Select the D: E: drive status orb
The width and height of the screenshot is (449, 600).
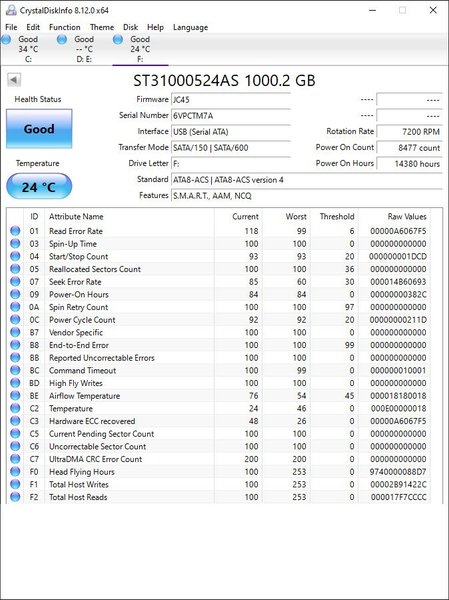click(62, 39)
